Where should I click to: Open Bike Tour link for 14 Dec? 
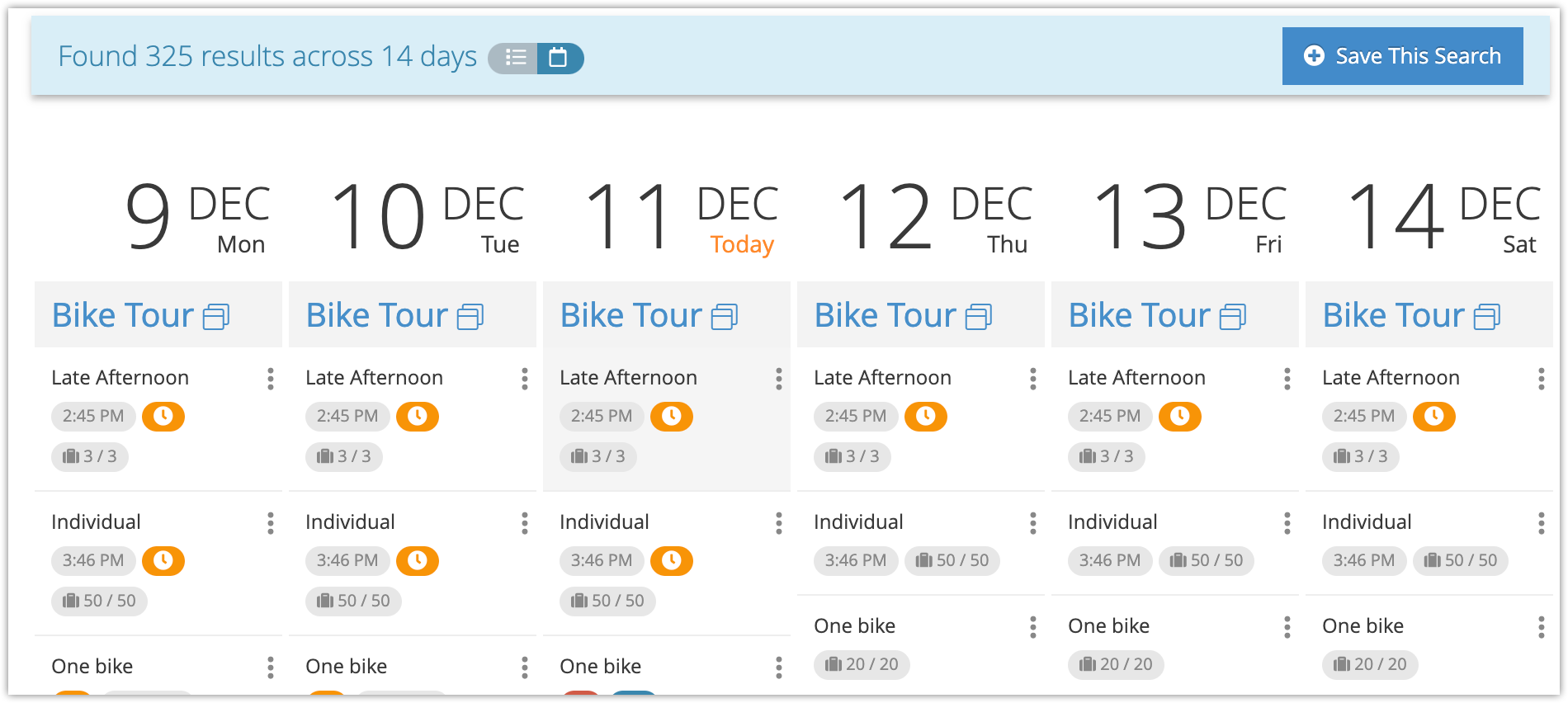(1411, 315)
